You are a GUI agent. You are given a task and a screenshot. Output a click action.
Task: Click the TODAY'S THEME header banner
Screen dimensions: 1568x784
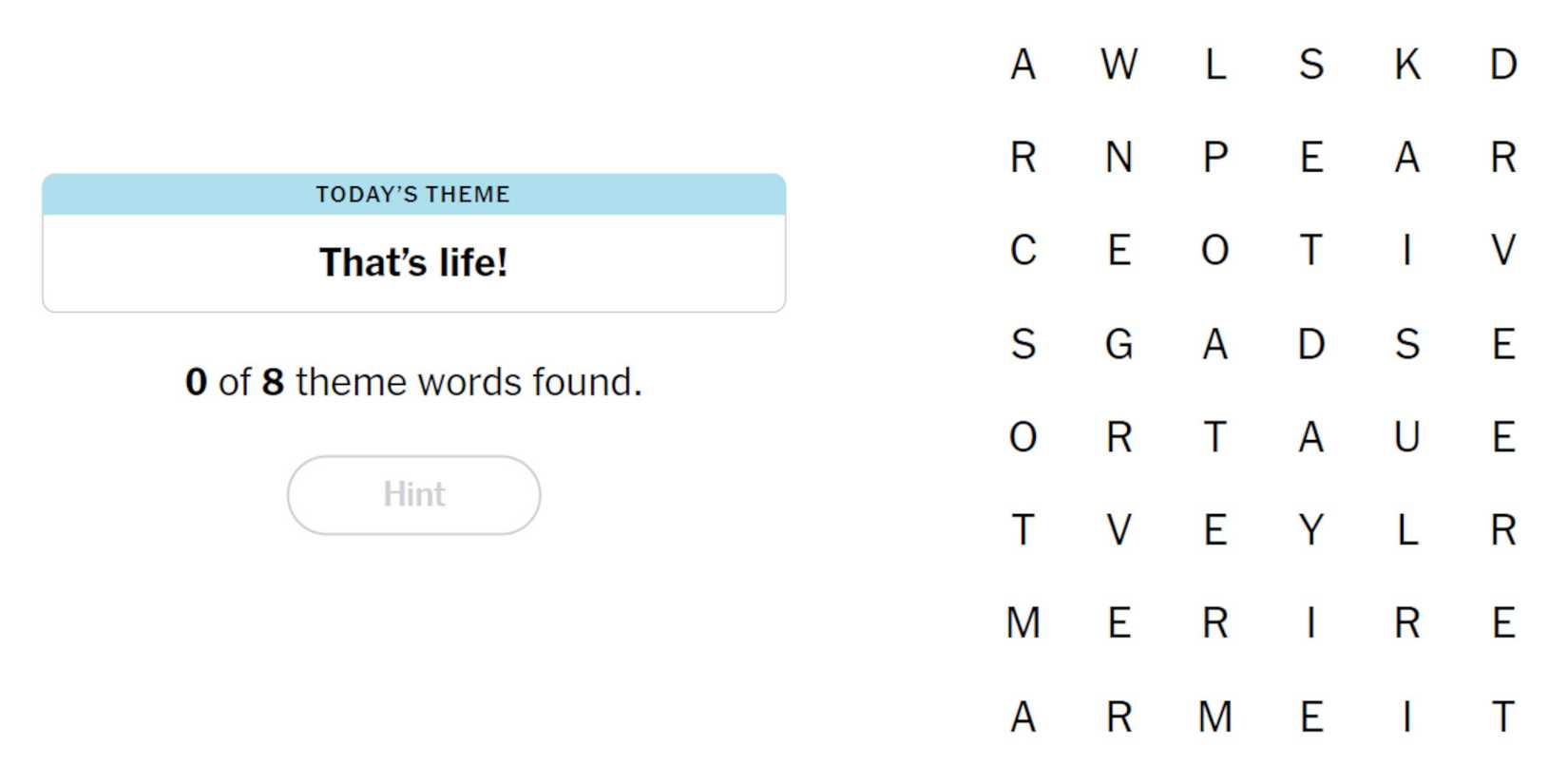point(413,194)
